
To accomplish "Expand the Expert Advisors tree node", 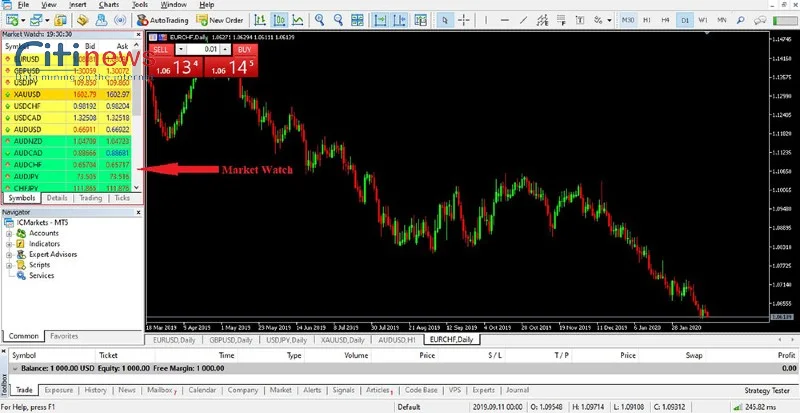I will pos(9,255).
